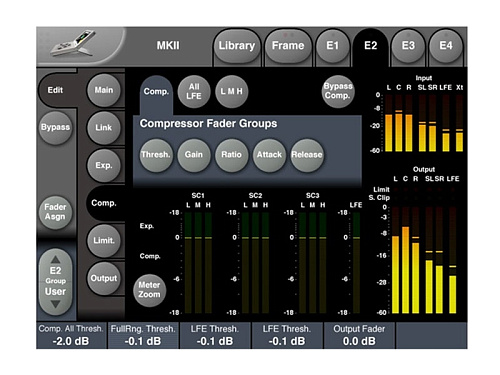500x375 pixels.
Task: Open the E4 engine tab
Action: pyautogui.click(x=446, y=46)
